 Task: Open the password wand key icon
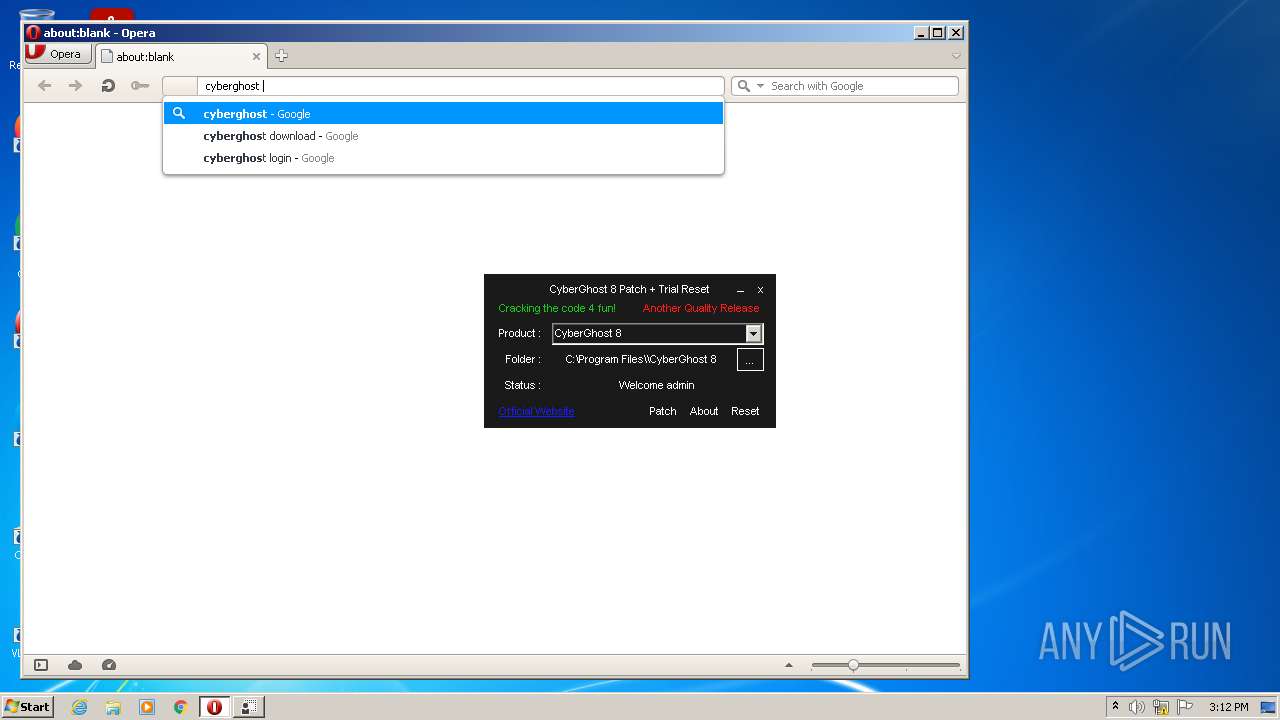click(140, 86)
